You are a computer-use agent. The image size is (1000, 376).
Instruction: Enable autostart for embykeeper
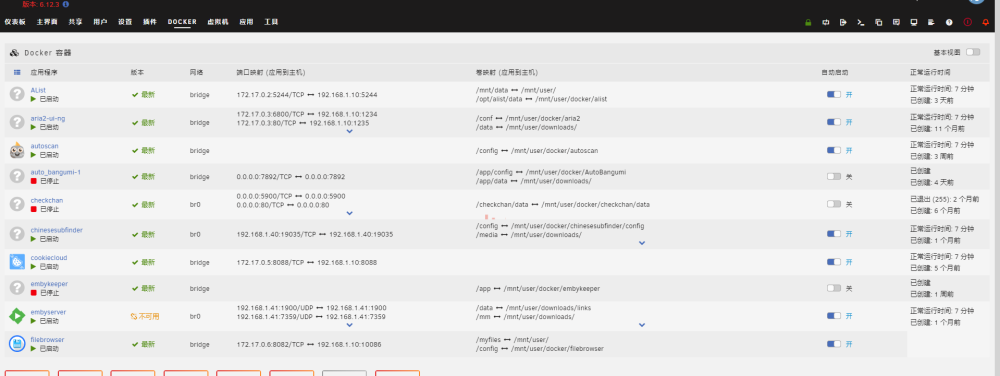tap(834, 288)
